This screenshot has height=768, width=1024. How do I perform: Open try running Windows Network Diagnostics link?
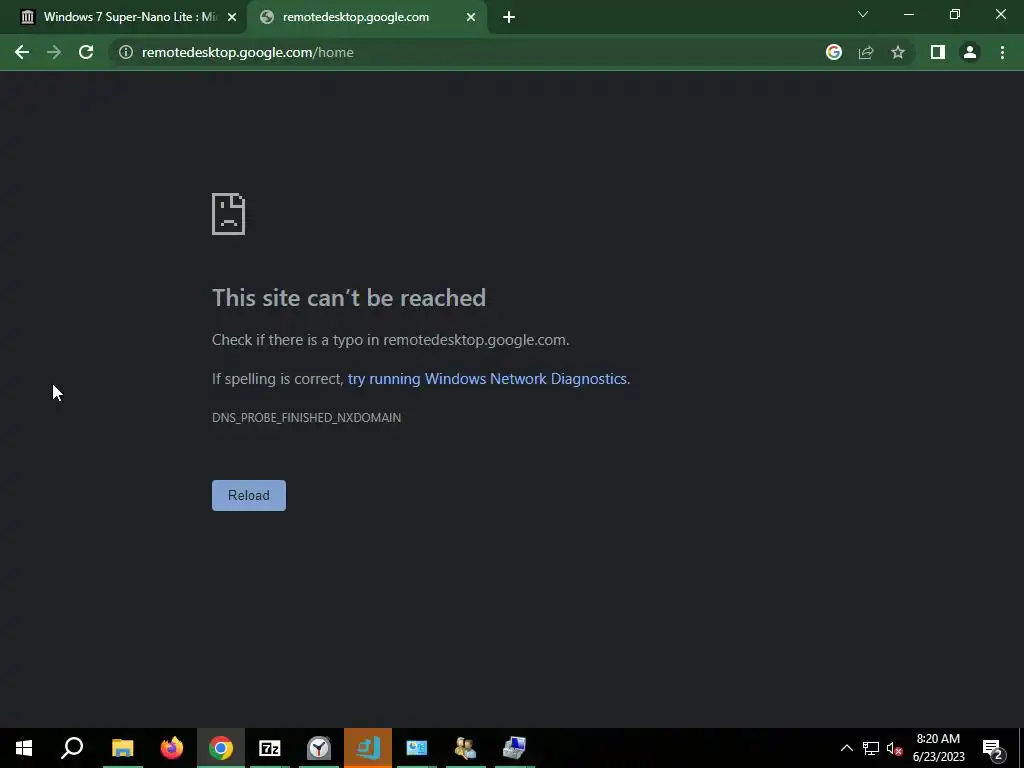click(487, 379)
